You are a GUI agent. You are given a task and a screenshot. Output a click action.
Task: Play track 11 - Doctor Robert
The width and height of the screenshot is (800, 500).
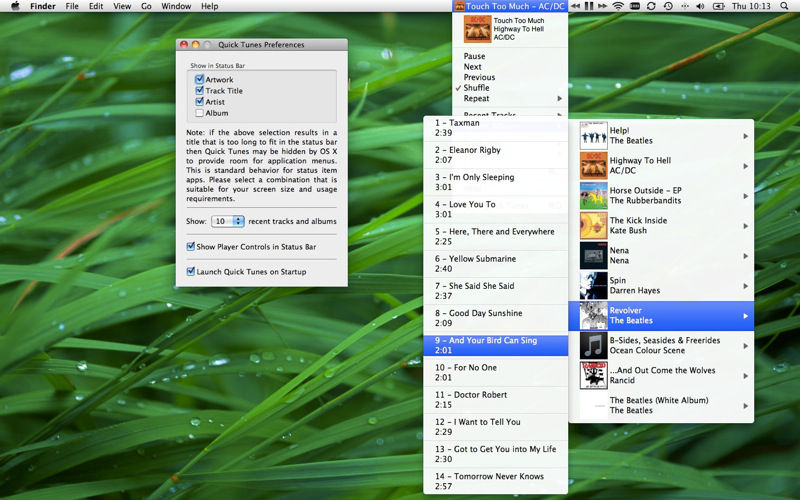pos(495,399)
